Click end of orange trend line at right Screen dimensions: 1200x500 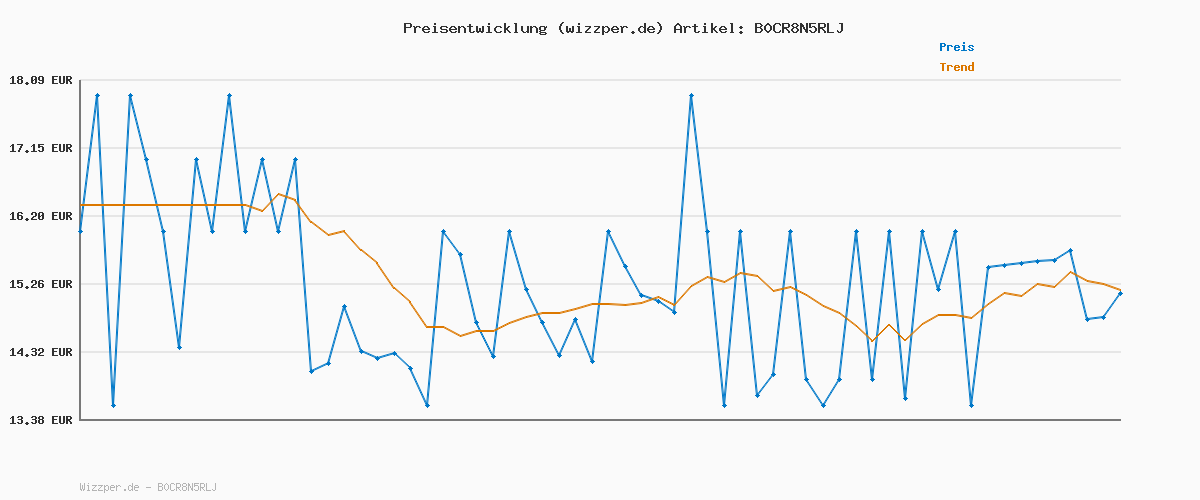(x=1120, y=289)
